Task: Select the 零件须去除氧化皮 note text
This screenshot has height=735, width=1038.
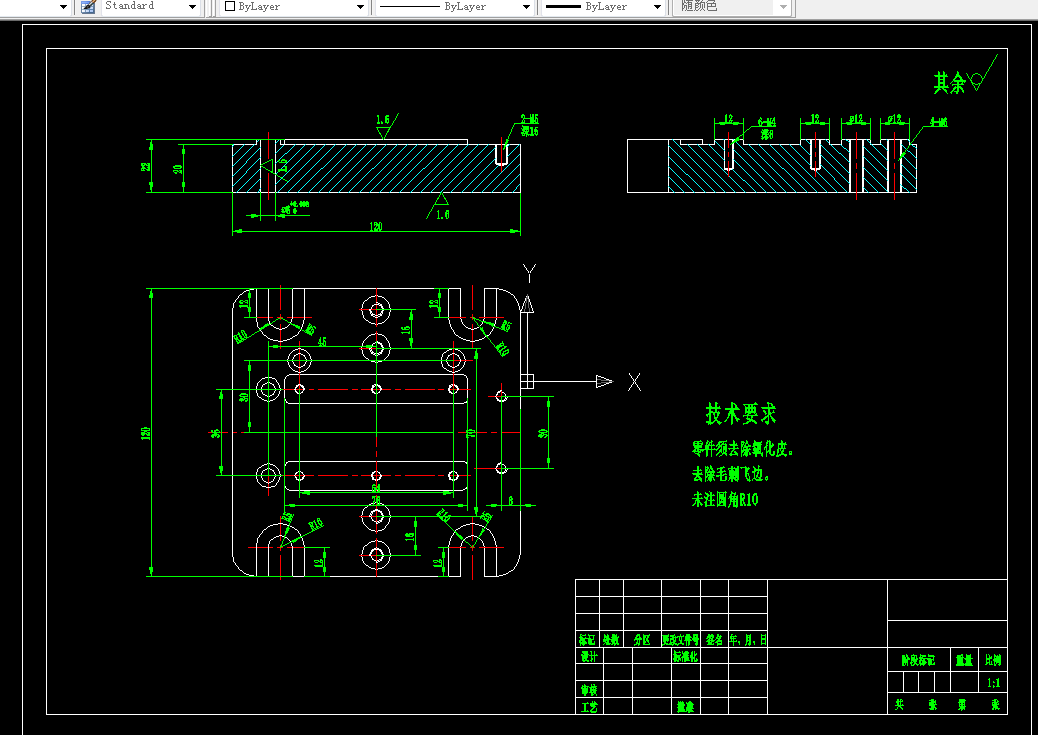Action: coord(743,449)
